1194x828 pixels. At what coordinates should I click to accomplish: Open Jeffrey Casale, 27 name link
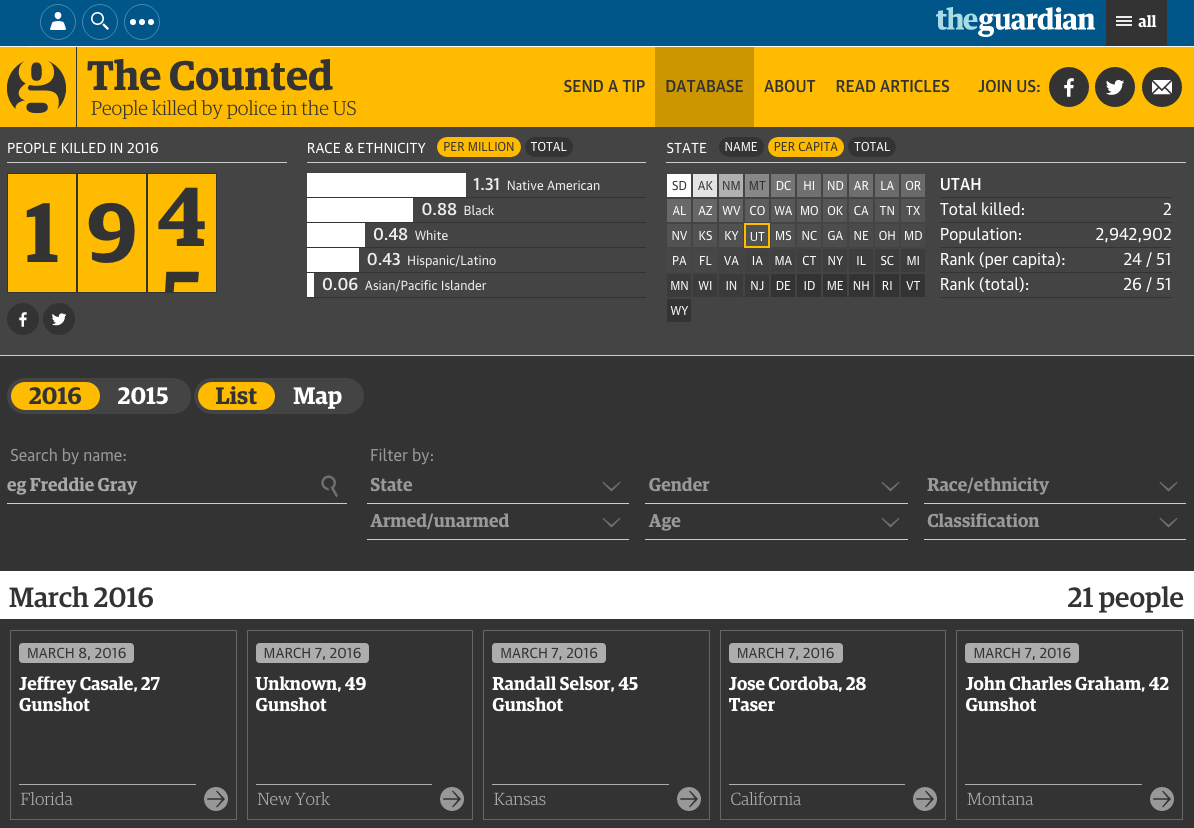coord(90,684)
